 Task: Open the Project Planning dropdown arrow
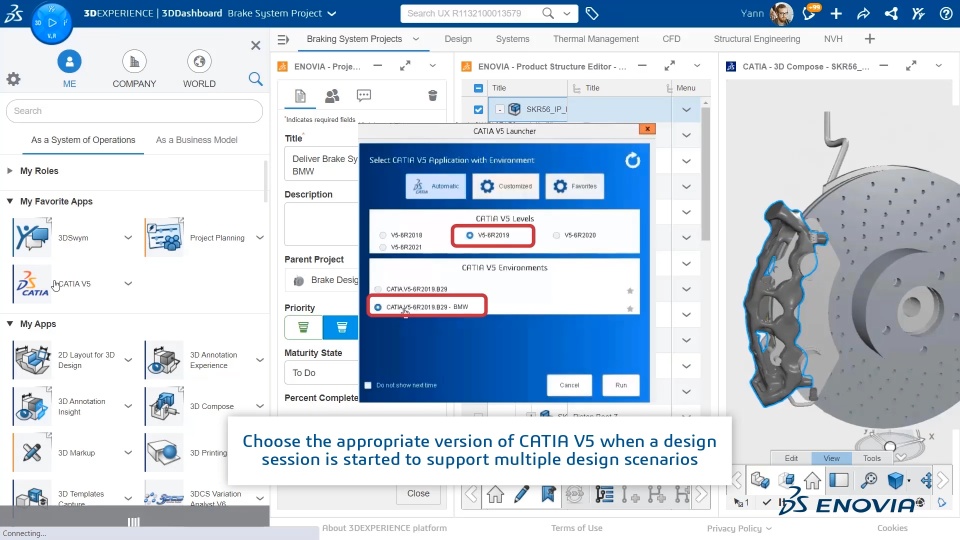(x=260, y=238)
